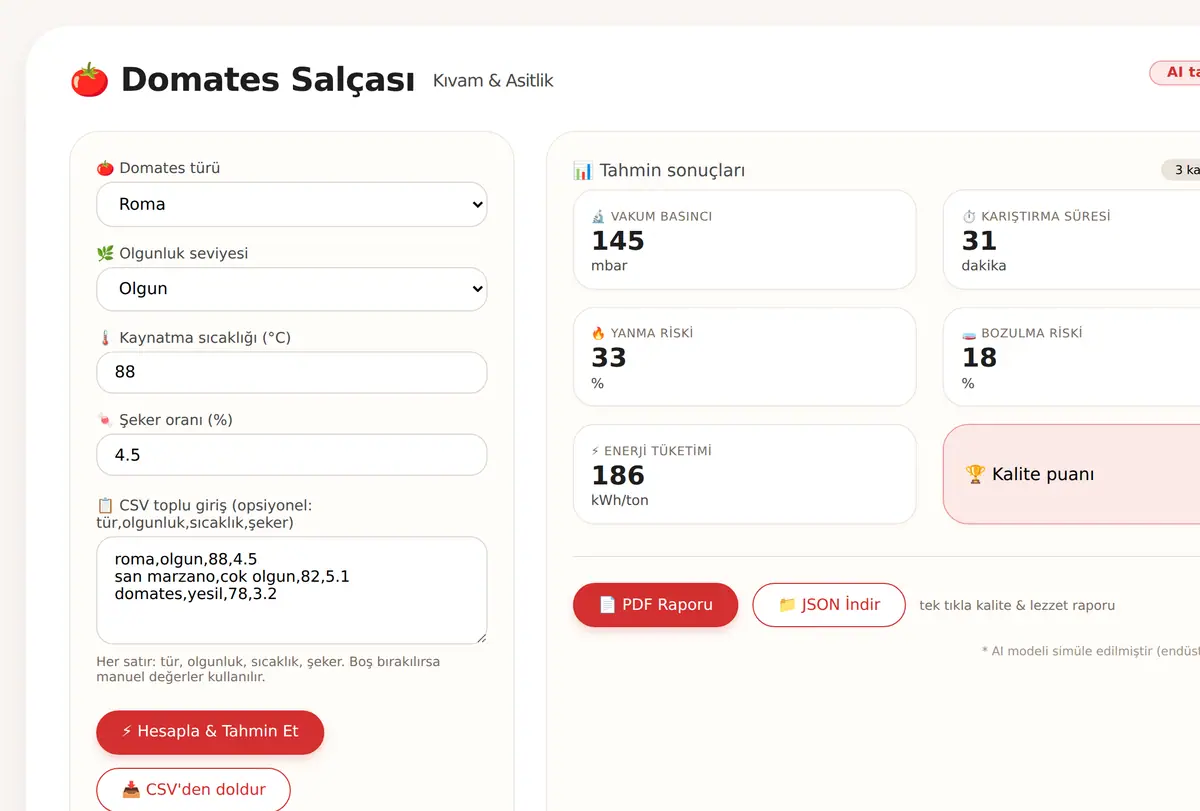Open the Olgunluk seviyesi dropdown showing Olgun
Viewport: 1200px width, 811px height.
click(292, 289)
